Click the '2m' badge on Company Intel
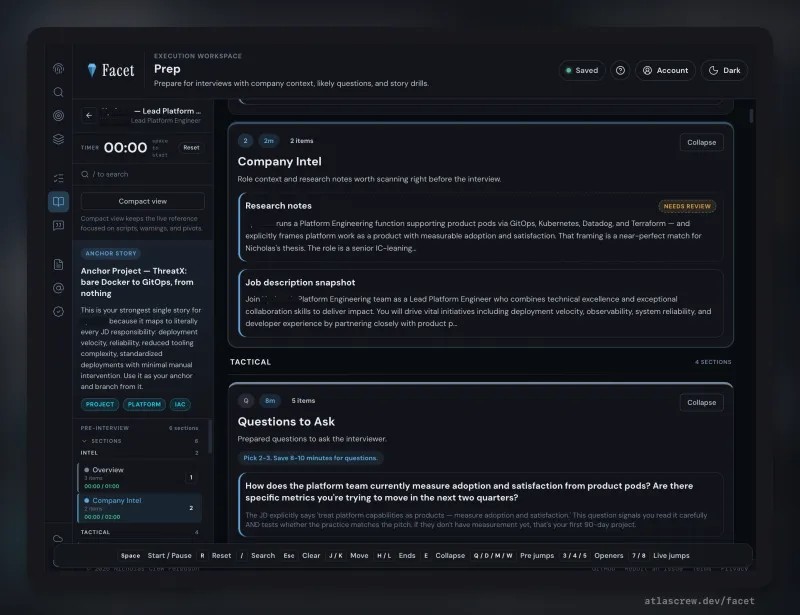Image resolution: width=800 pixels, height=615 pixels. 268,140
